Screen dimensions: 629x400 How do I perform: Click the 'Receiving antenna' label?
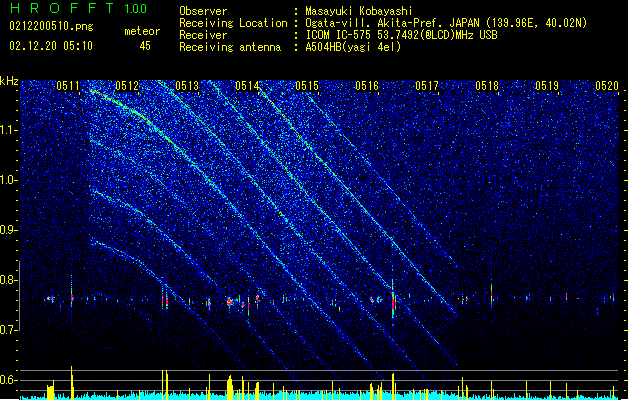230,47
